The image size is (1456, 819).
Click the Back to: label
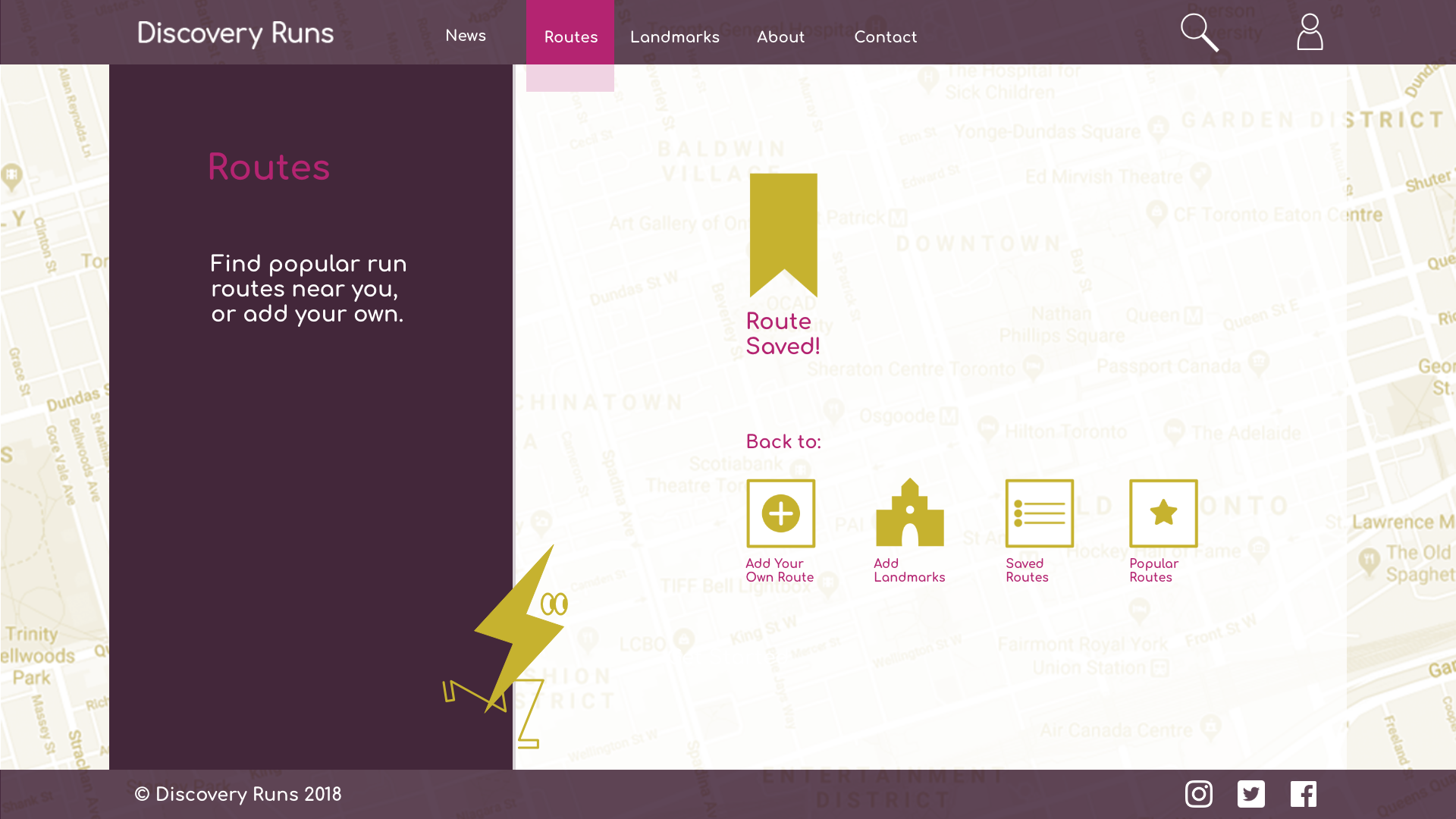click(783, 442)
